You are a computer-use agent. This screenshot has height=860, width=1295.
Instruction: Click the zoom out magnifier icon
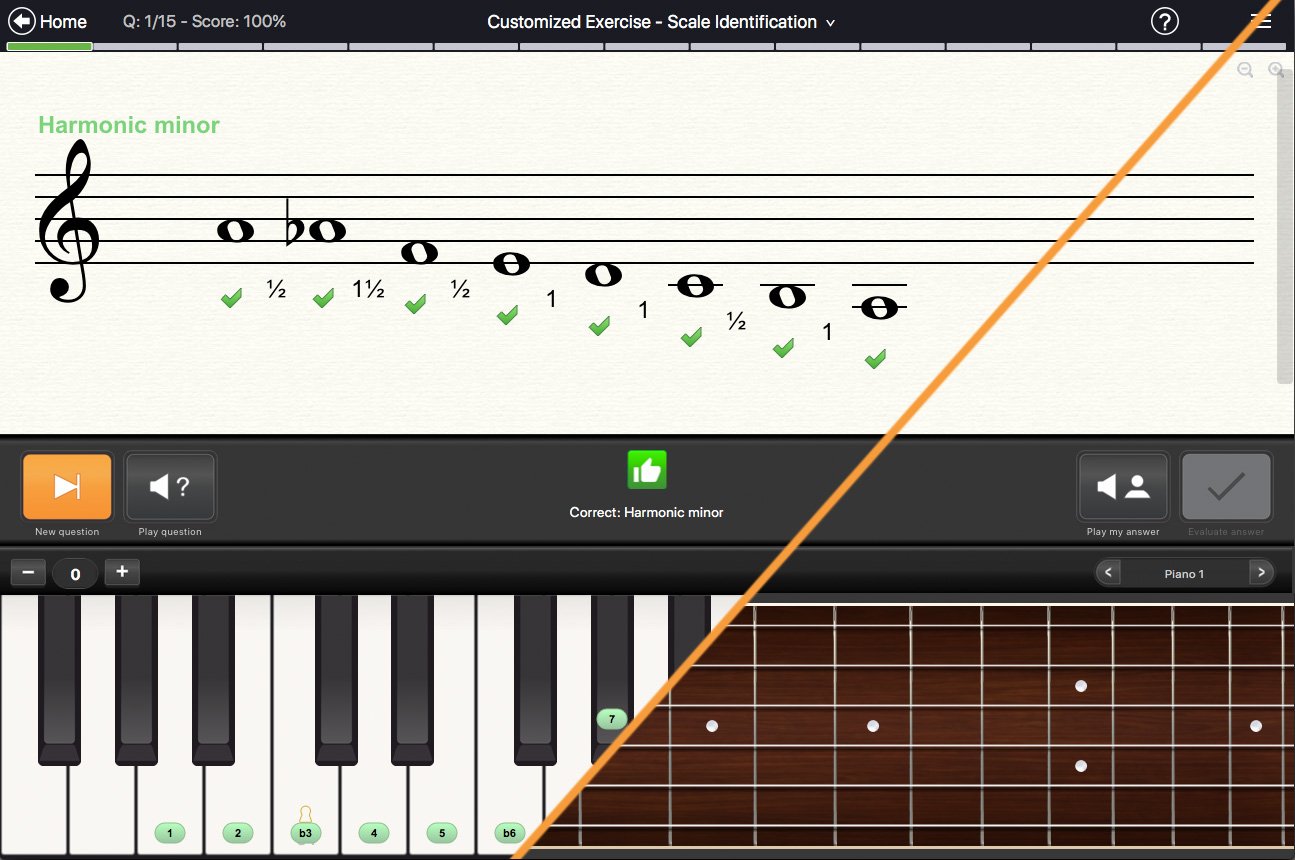(1245, 70)
